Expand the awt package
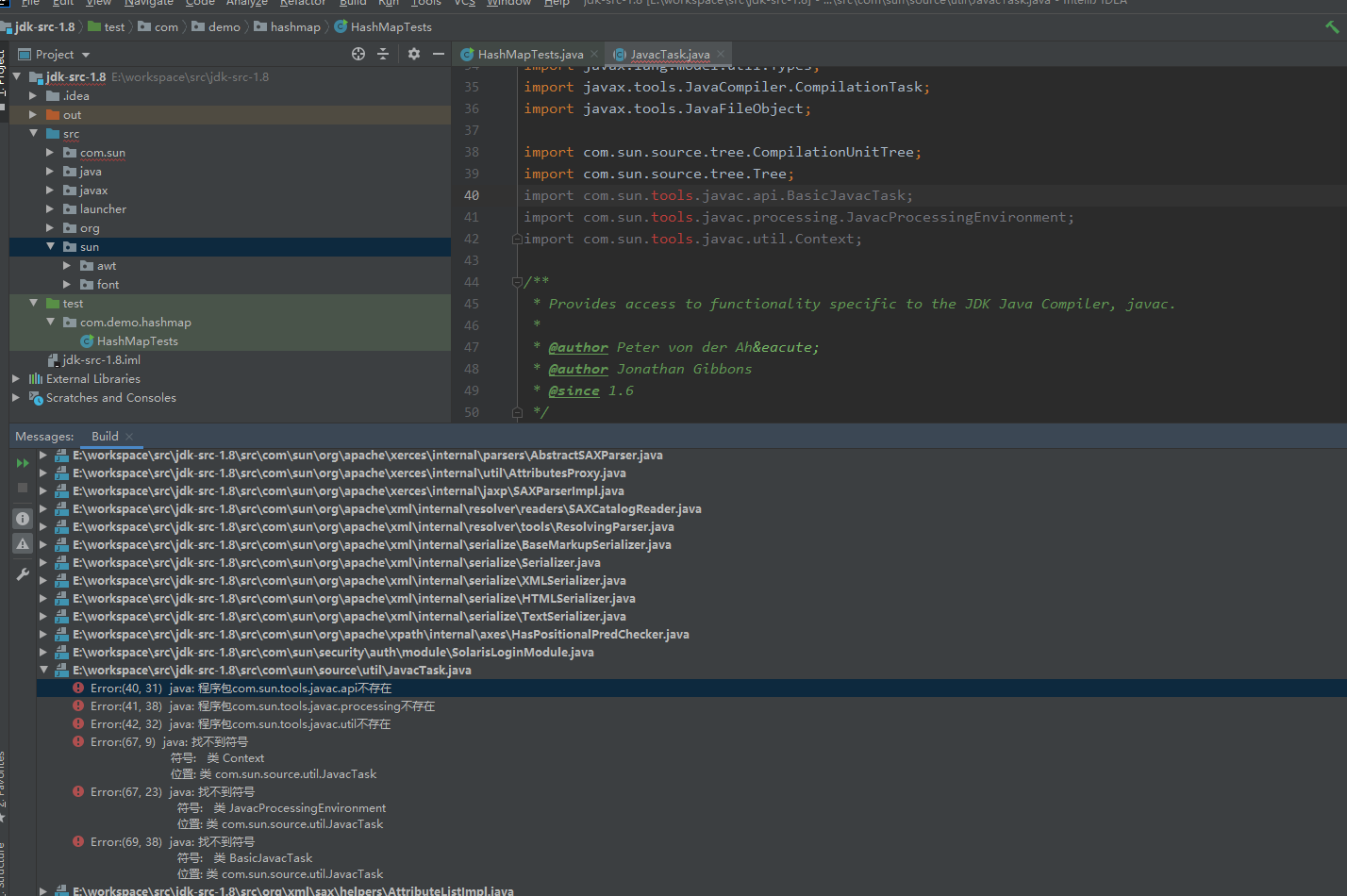Viewport: 1347px width, 896px height. 67,266
